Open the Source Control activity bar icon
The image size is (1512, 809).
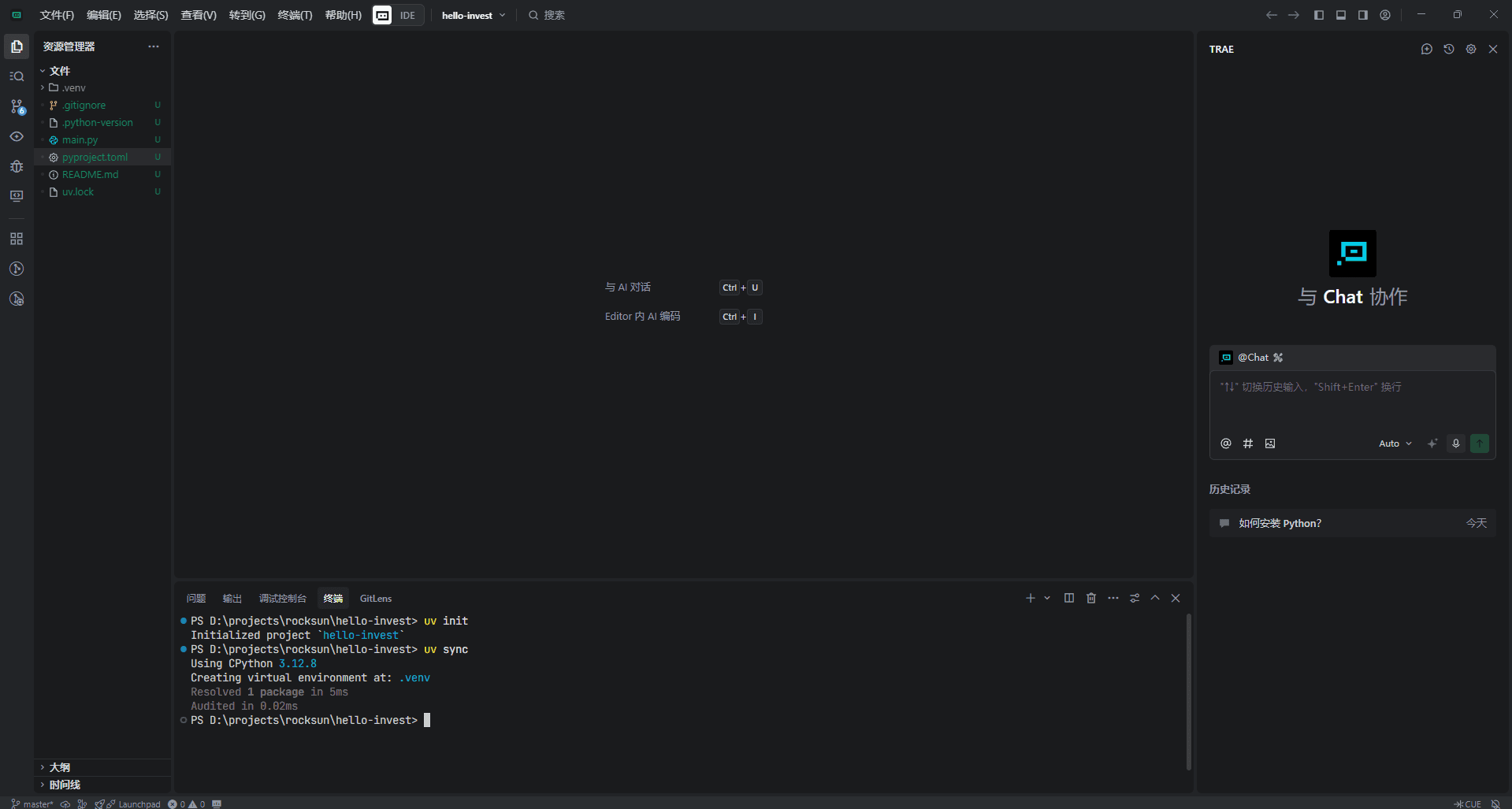(17, 106)
